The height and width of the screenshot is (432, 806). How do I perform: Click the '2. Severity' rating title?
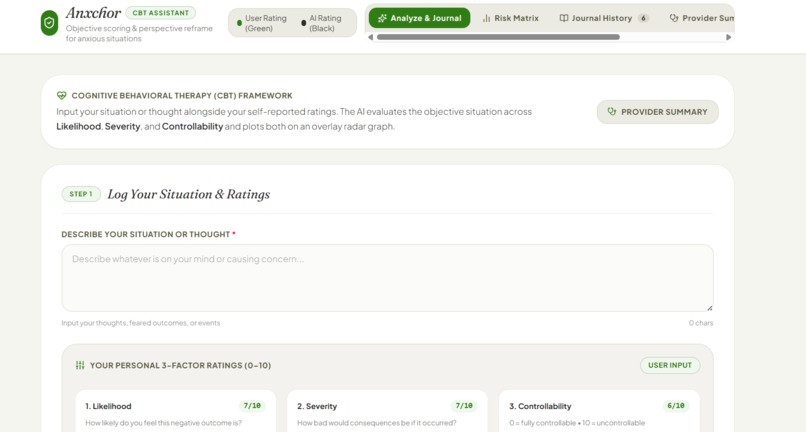[x=317, y=406]
